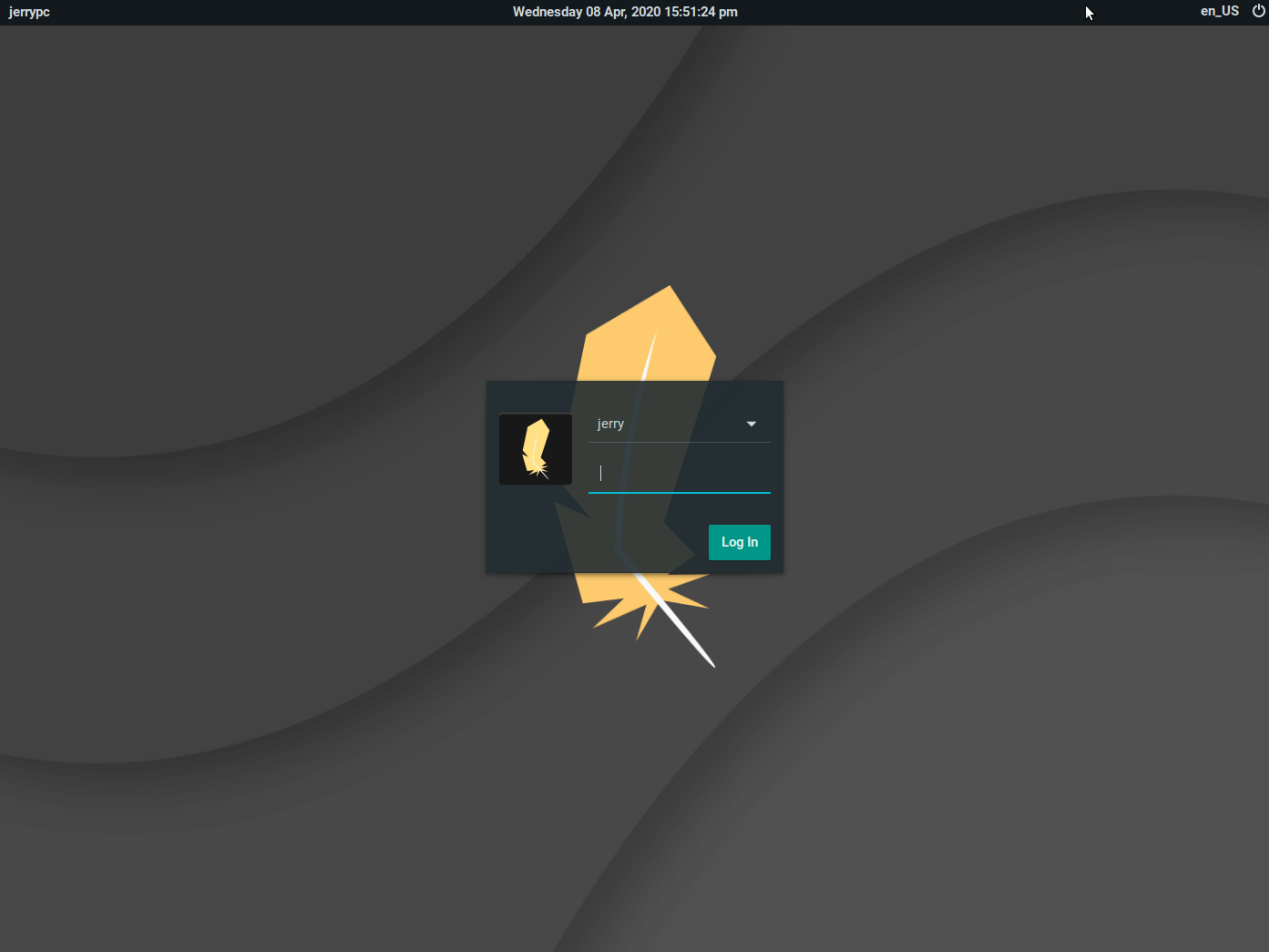Click the 15:51:24 pm clock time
The image size is (1269, 952).
click(702, 12)
